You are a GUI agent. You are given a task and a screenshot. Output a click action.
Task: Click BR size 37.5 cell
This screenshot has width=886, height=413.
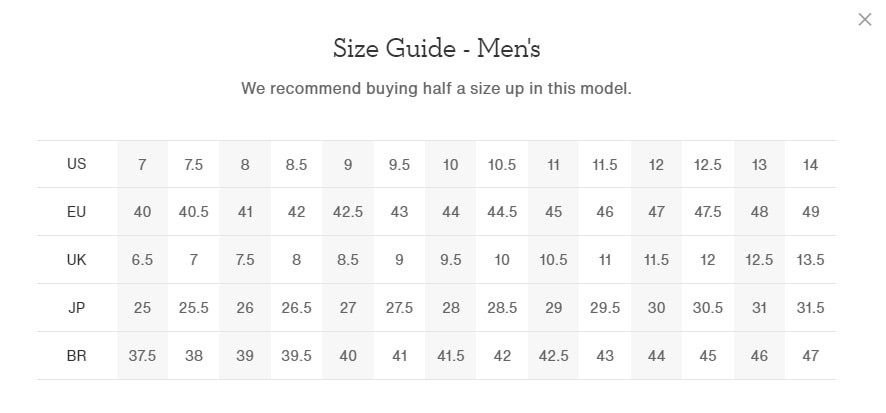pyautogui.click(x=142, y=356)
